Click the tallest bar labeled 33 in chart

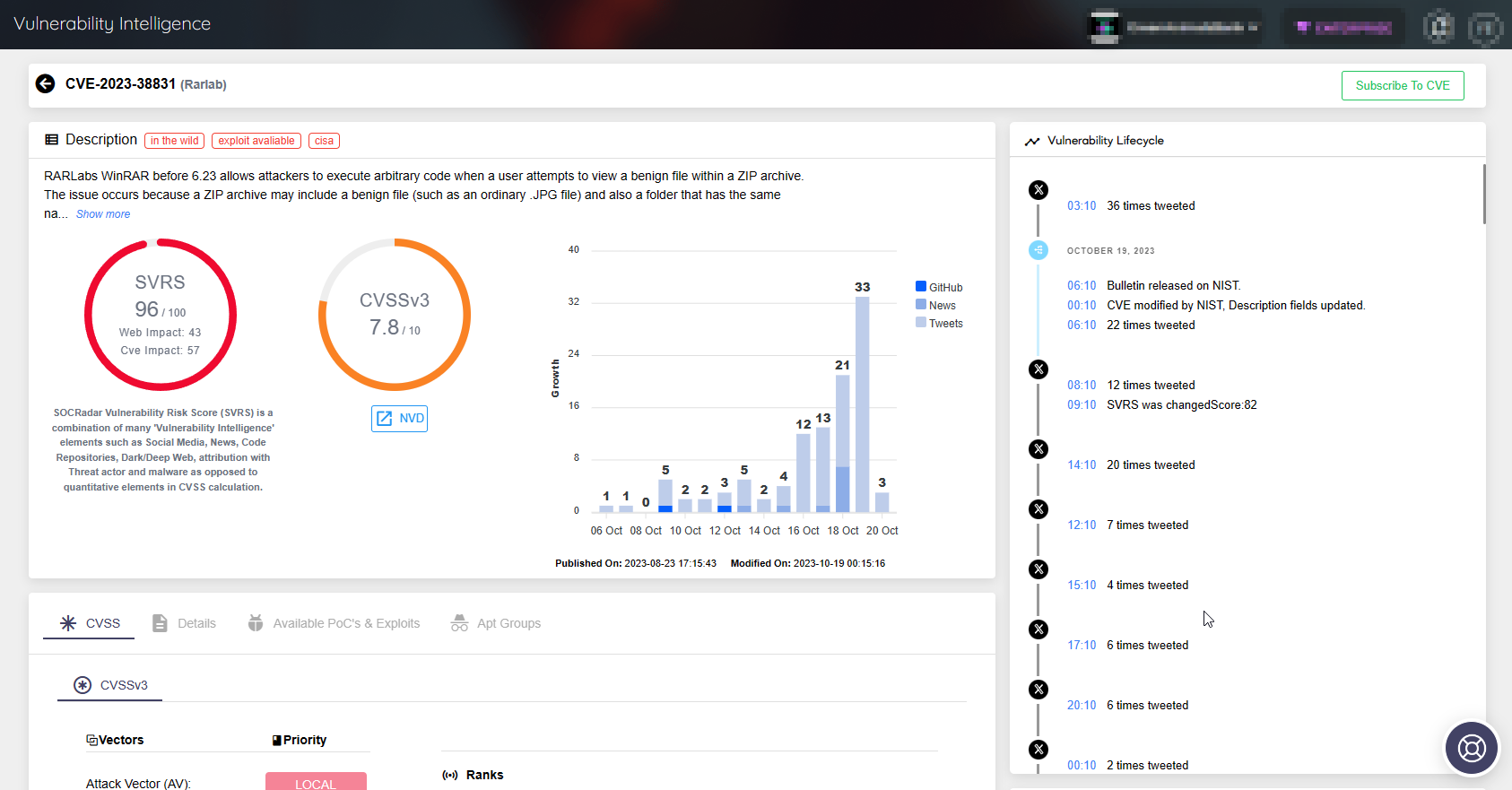coord(862,404)
